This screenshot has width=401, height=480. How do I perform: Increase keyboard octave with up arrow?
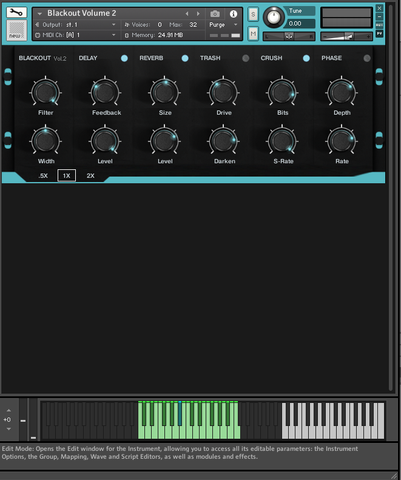[x=9, y=411]
